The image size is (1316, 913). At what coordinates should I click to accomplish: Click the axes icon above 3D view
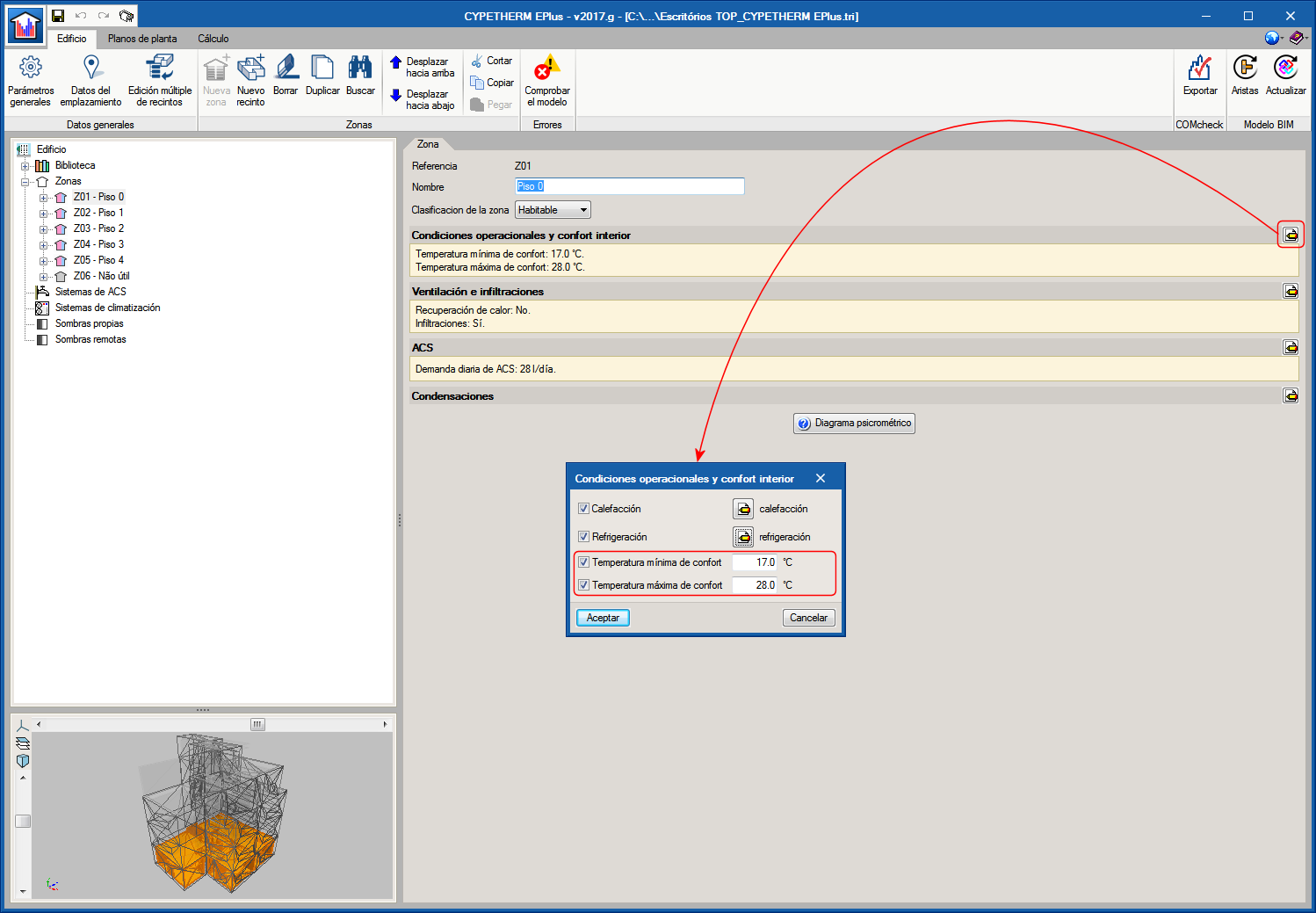pos(23,725)
